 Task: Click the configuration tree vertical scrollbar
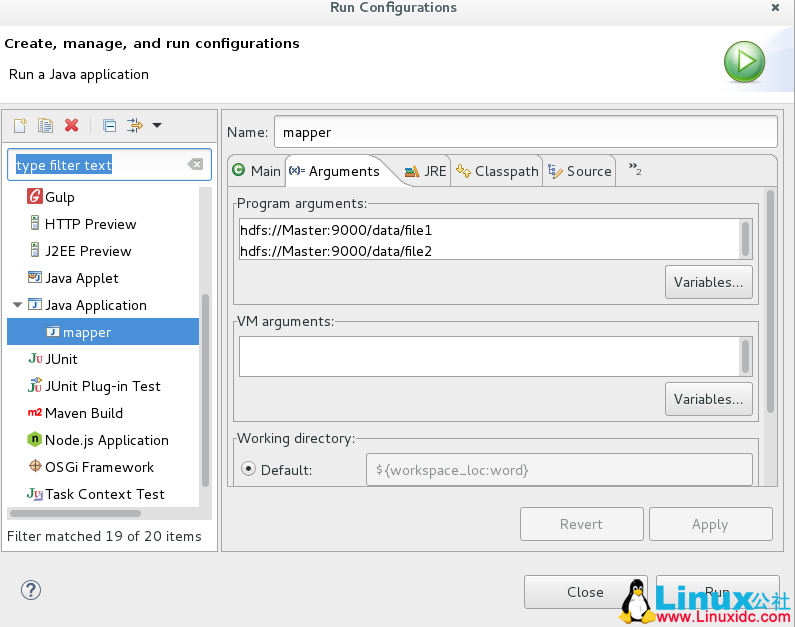(x=205, y=390)
